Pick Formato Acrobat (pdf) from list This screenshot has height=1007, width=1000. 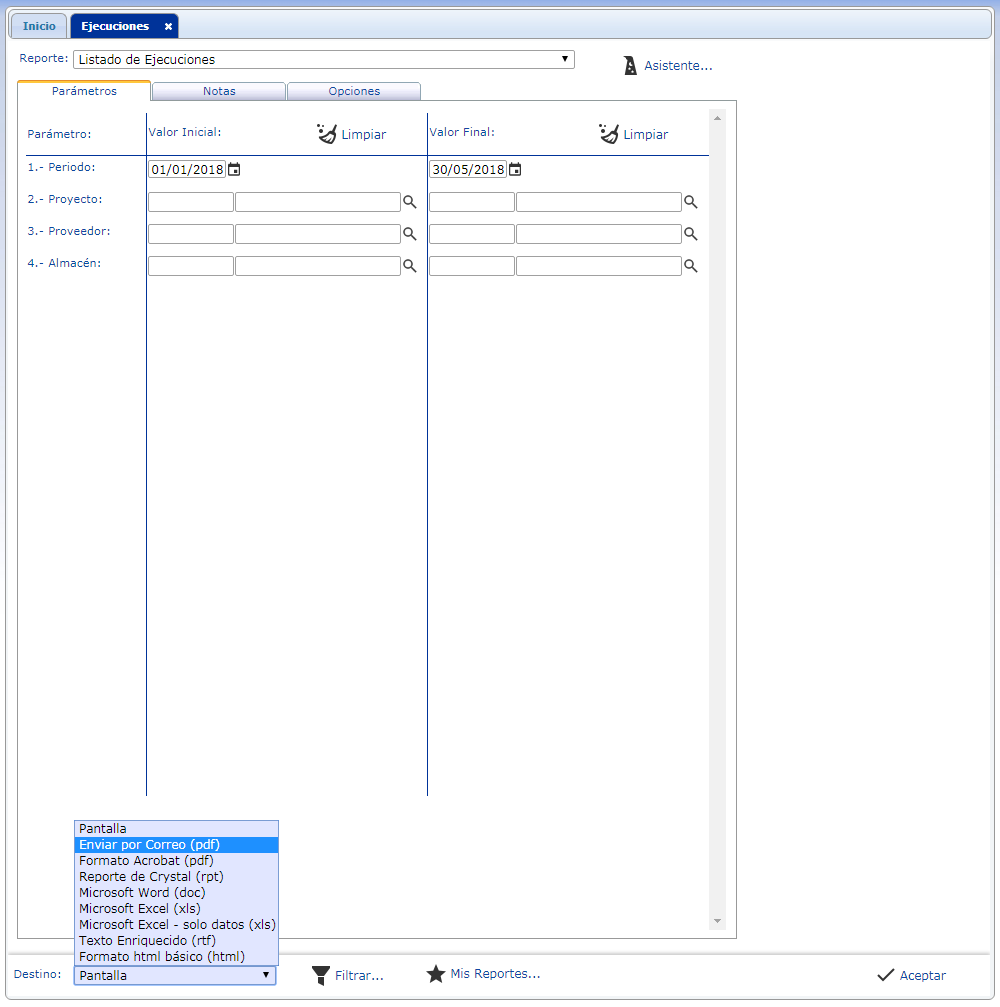146,861
